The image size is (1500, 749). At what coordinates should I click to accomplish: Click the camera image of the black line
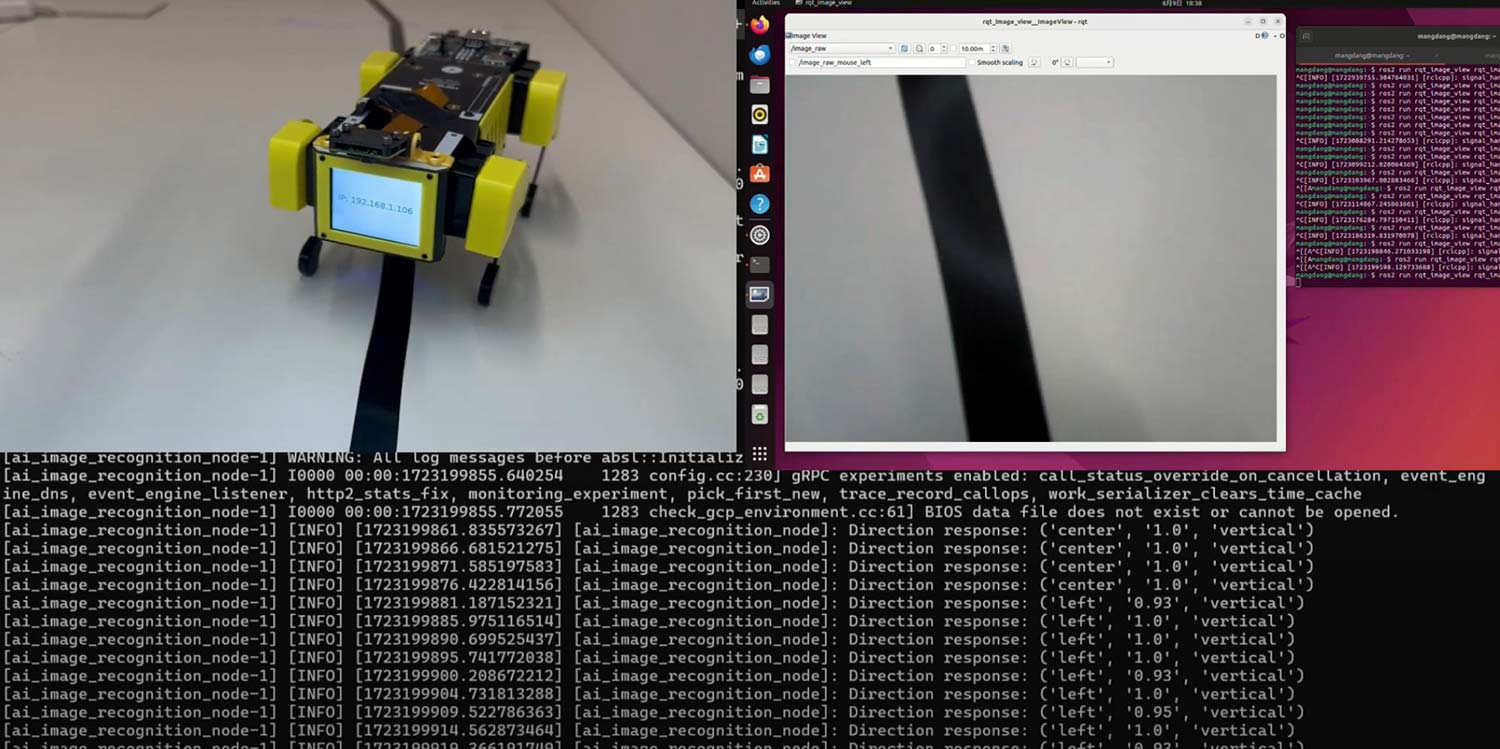pyautogui.click(x=1030, y=257)
